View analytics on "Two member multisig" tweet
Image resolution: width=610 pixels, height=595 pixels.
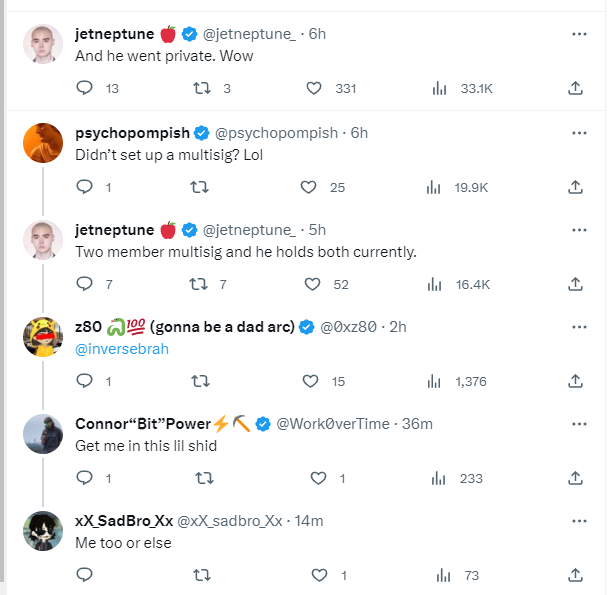click(x=435, y=284)
